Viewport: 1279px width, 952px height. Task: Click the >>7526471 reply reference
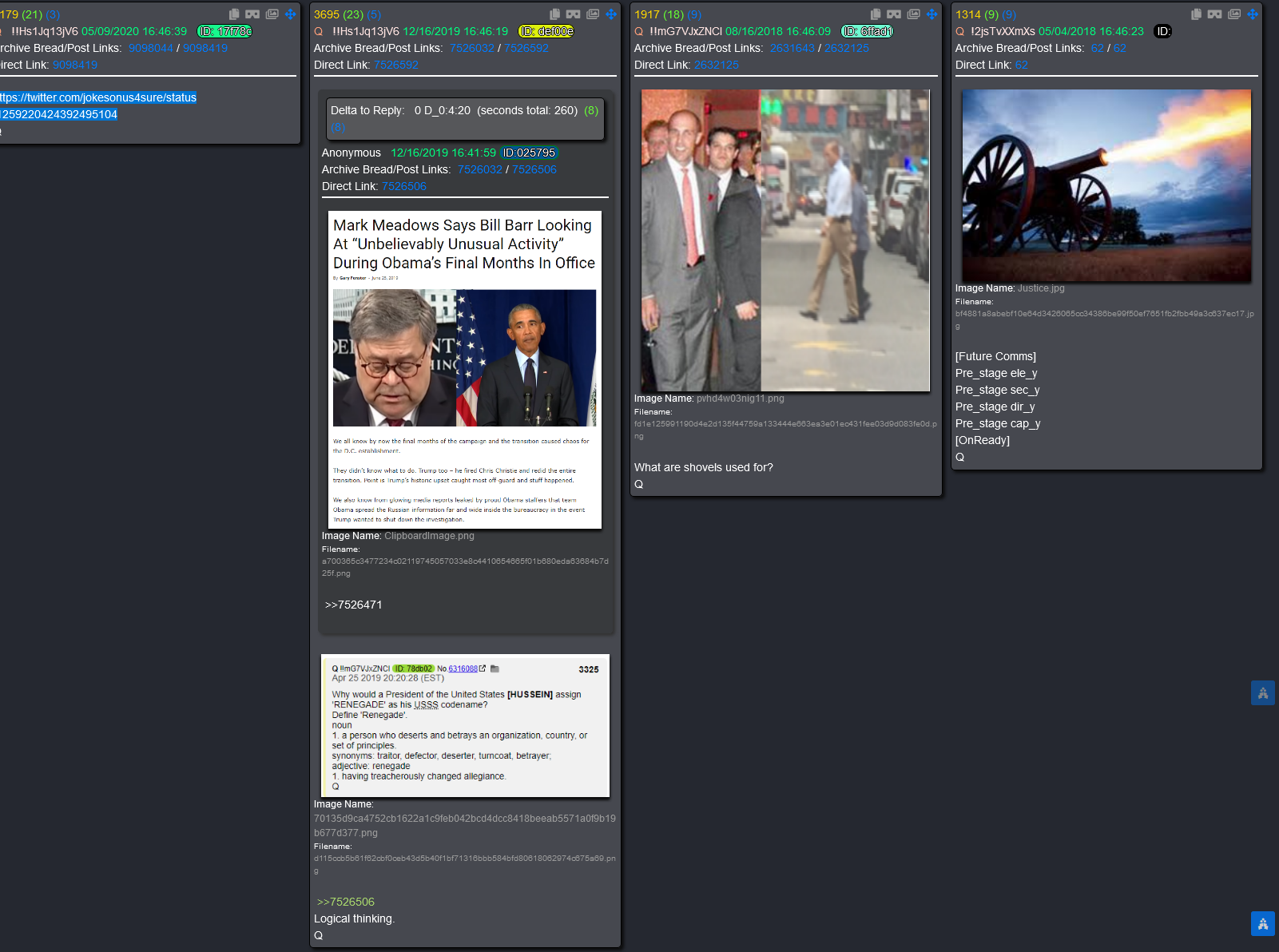[x=354, y=605]
